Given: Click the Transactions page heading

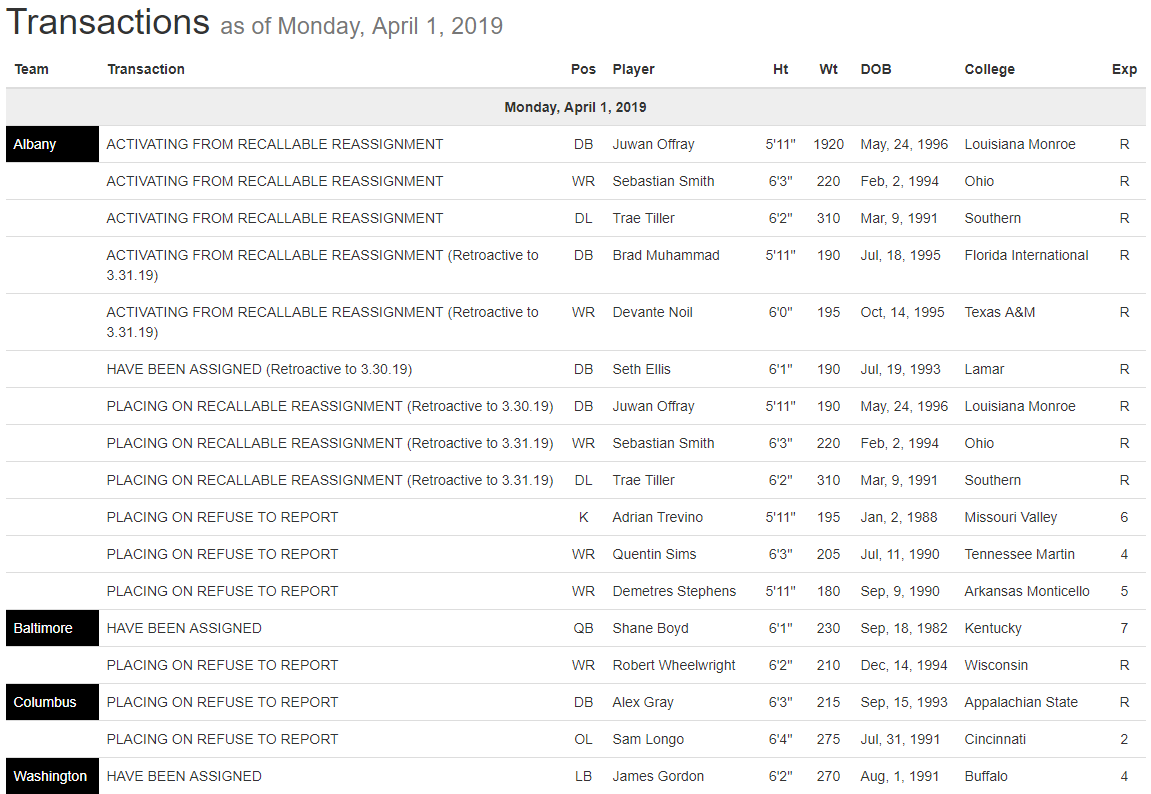Looking at the screenshot, I should click(108, 22).
